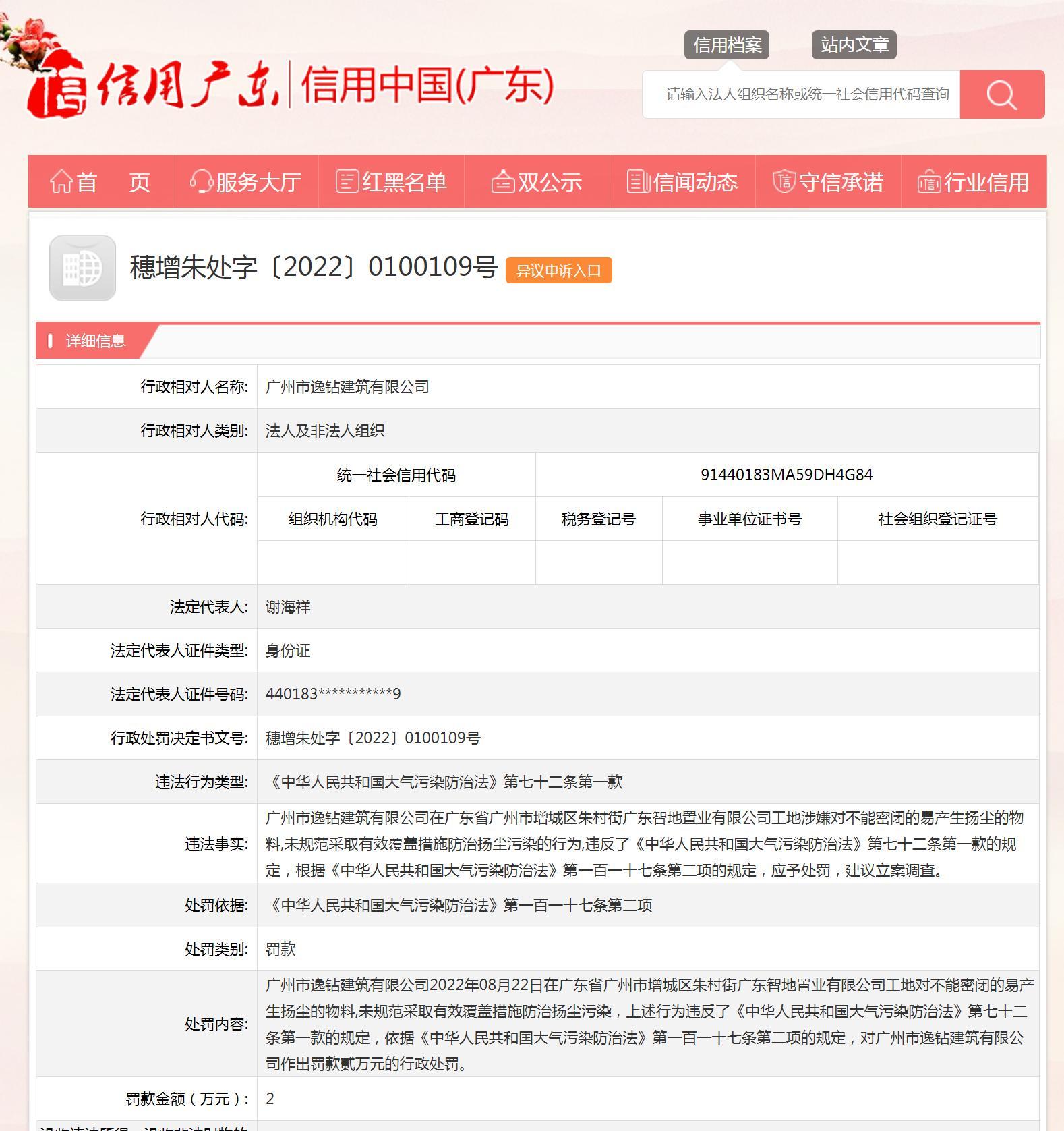Viewport: 1064px width, 1131px height.
Task: Open the 红黑名单 menu item
Action: 391,181
